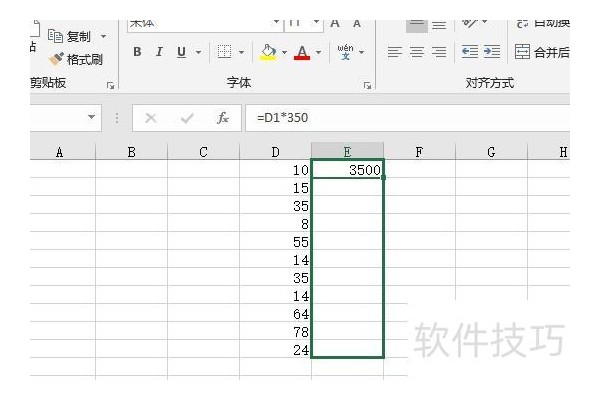This screenshot has height=400, width=600.
Task: Click the fill handle of cell E1
Action: (x=383, y=178)
